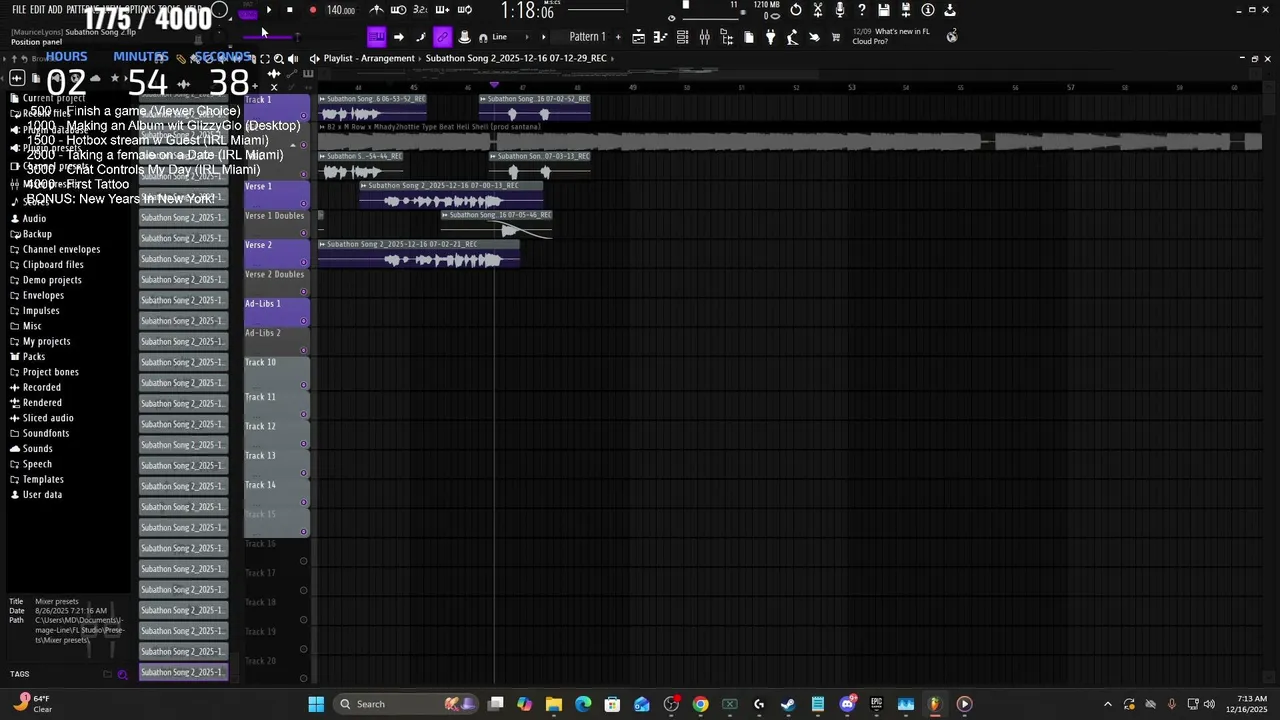Open Windows Start button on taskbar
The height and width of the screenshot is (720, 1280).
pyautogui.click(x=316, y=704)
